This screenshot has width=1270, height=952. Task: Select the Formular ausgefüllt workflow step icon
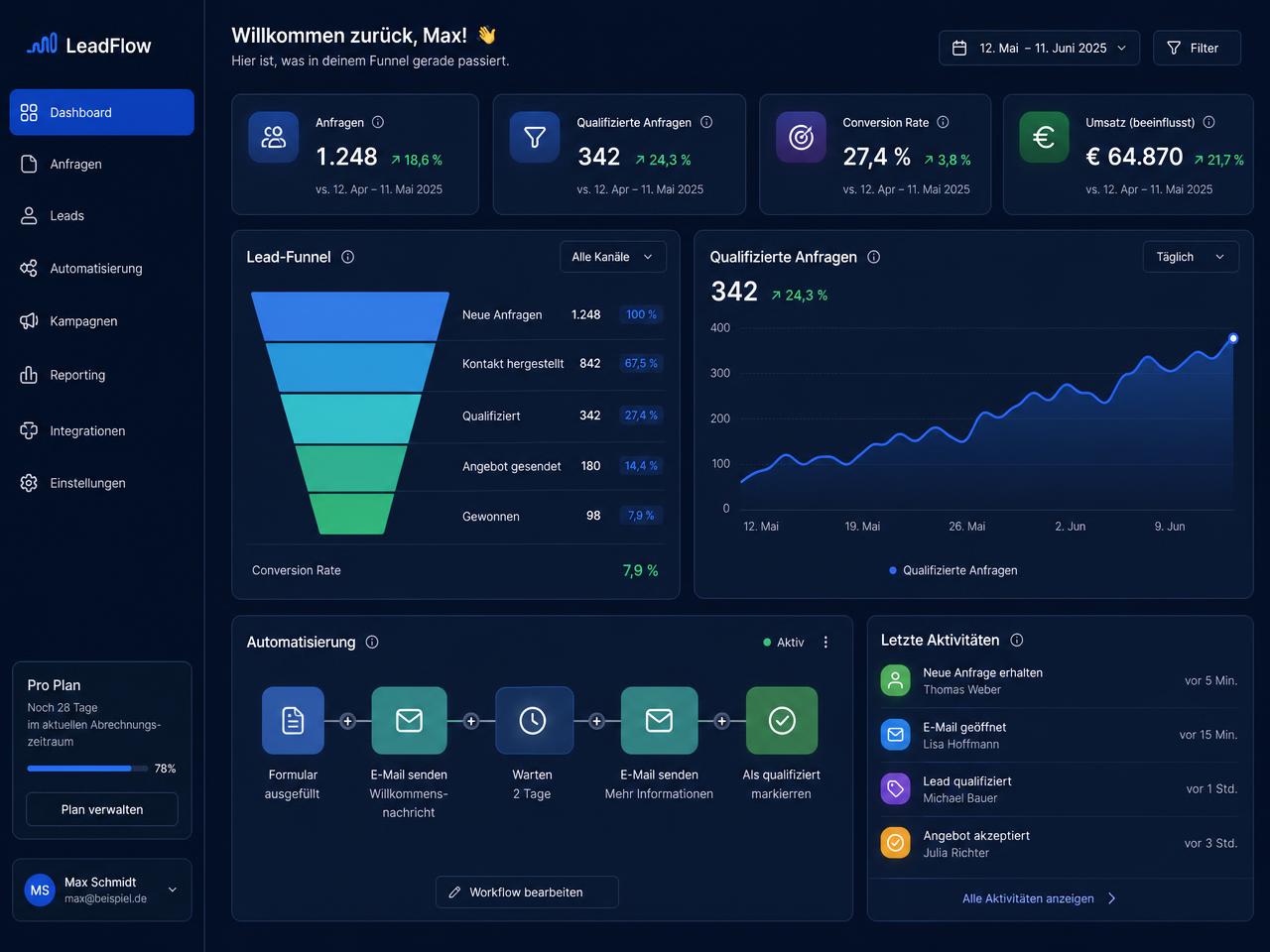[x=293, y=720]
